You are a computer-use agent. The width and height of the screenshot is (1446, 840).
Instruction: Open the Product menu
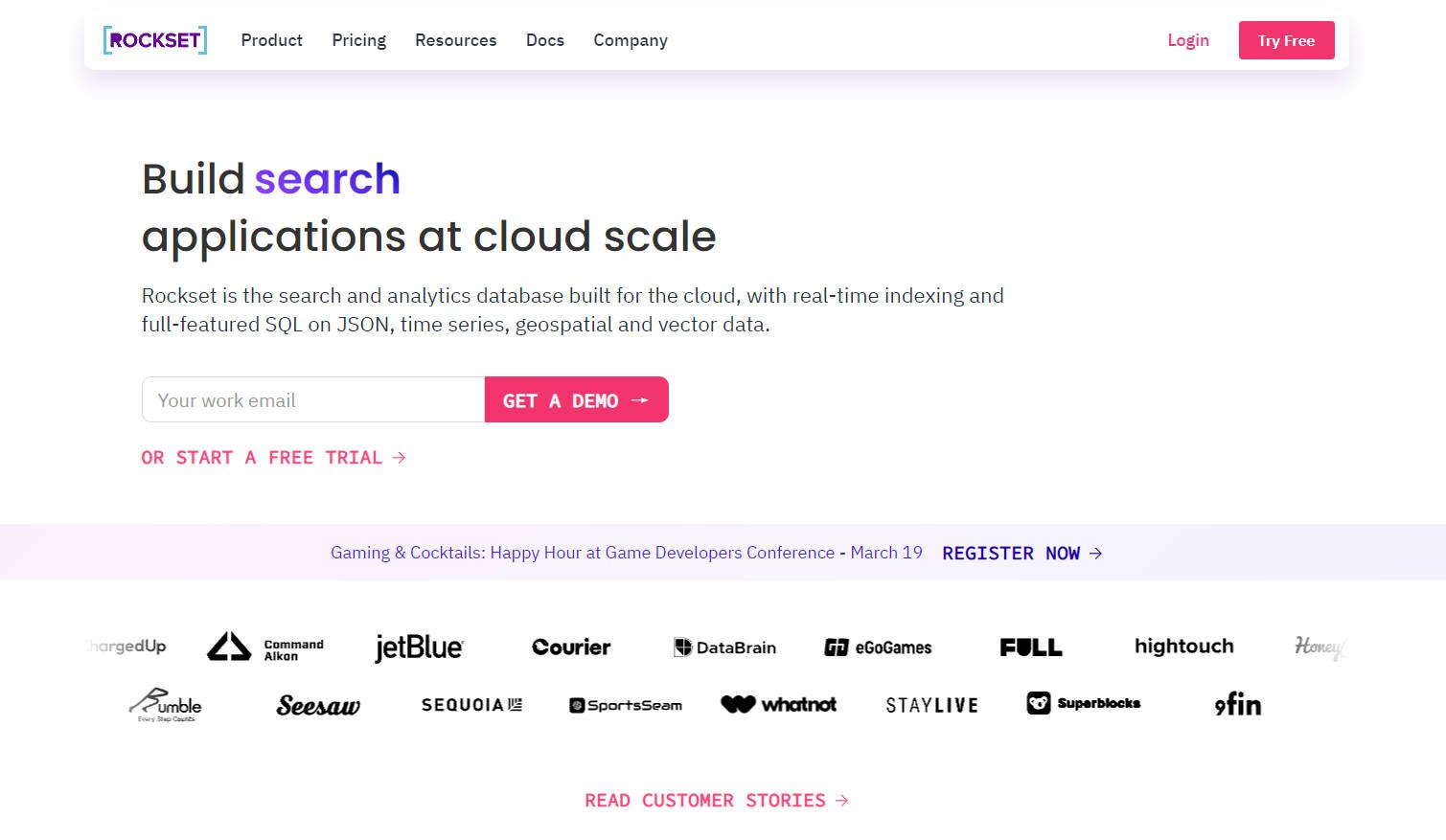point(271,40)
